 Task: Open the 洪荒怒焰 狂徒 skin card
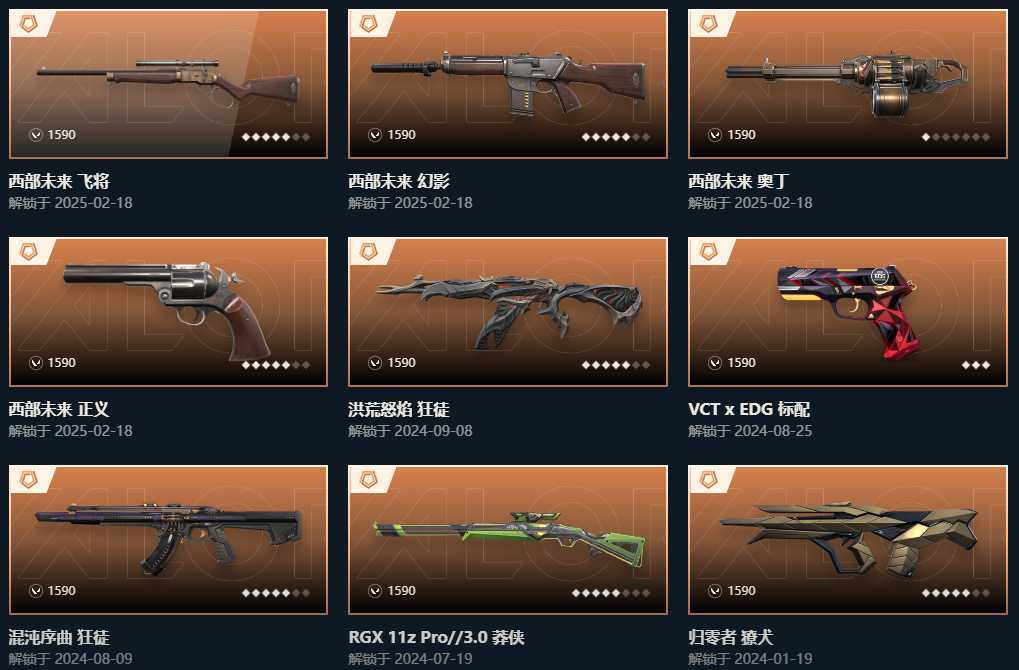click(508, 312)
